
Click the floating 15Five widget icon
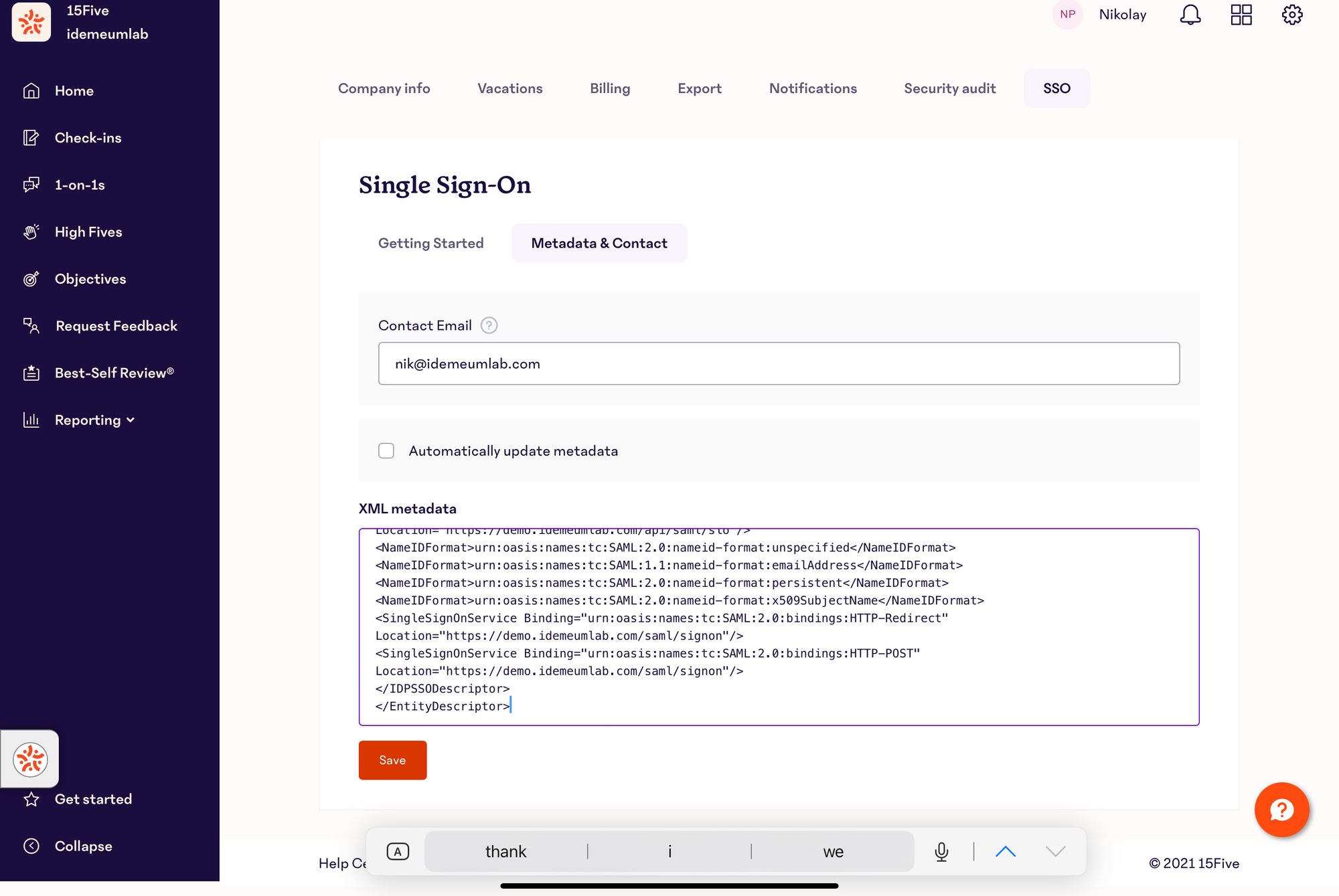pos(30,759)
